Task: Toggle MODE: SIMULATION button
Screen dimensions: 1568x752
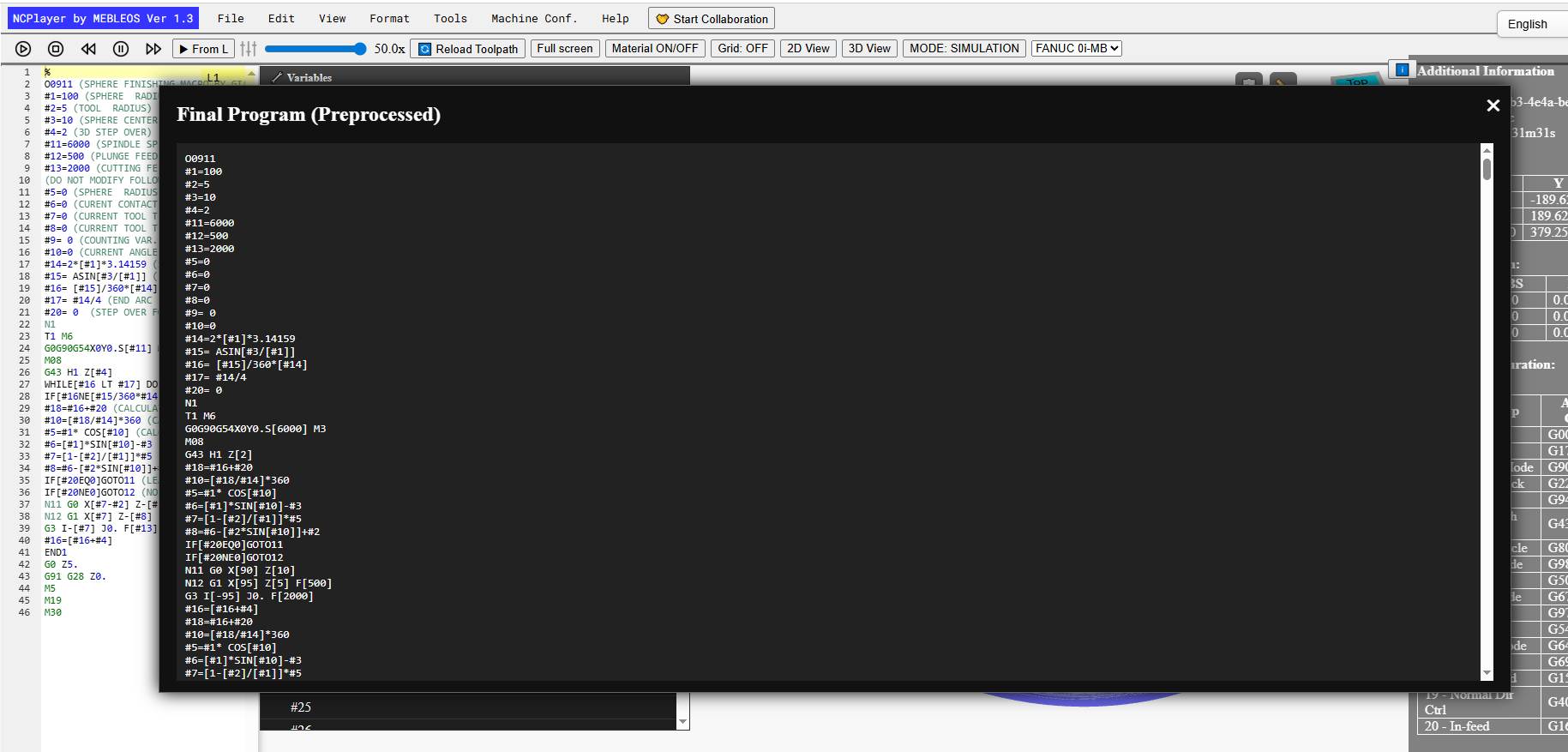Action: pyautogui.click(x=964, y=49)
